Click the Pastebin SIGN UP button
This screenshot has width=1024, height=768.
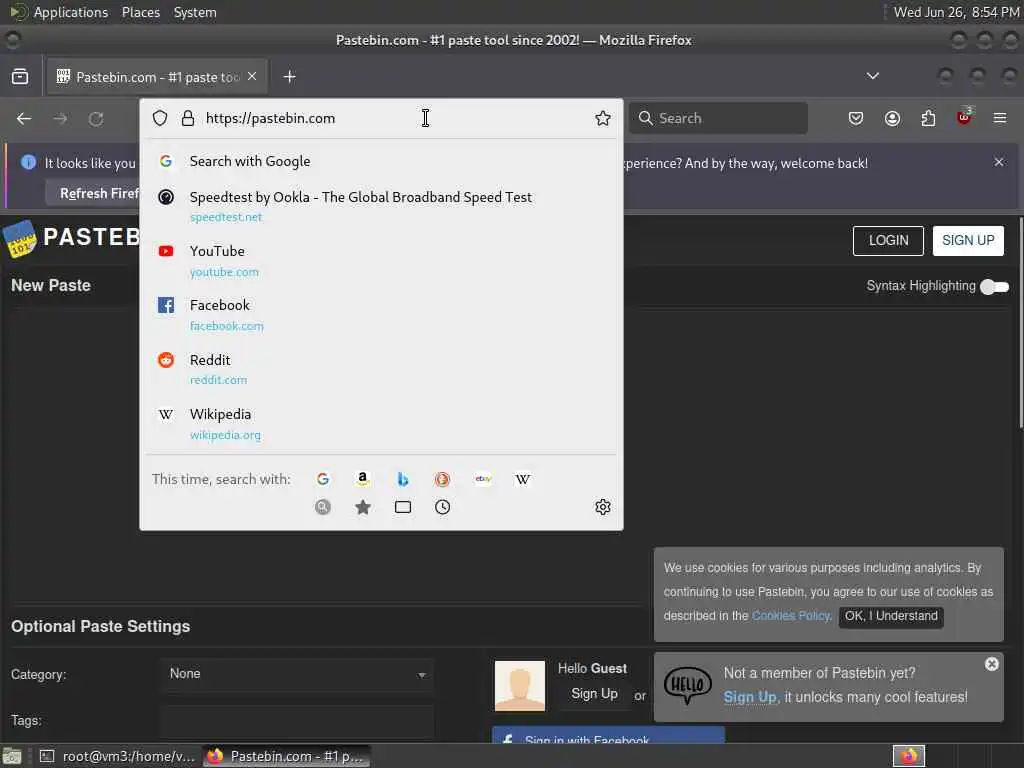tap(968, 240)
